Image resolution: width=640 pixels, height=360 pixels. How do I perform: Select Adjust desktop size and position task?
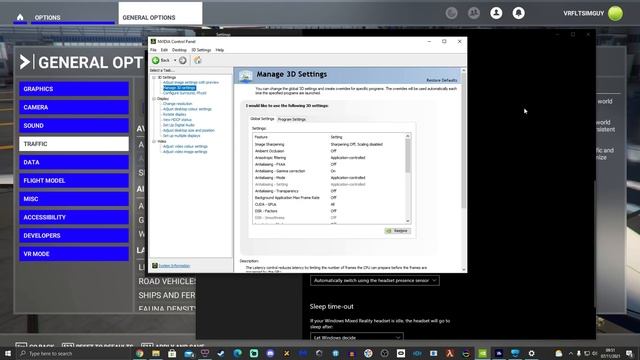click(x=188, y=130)
